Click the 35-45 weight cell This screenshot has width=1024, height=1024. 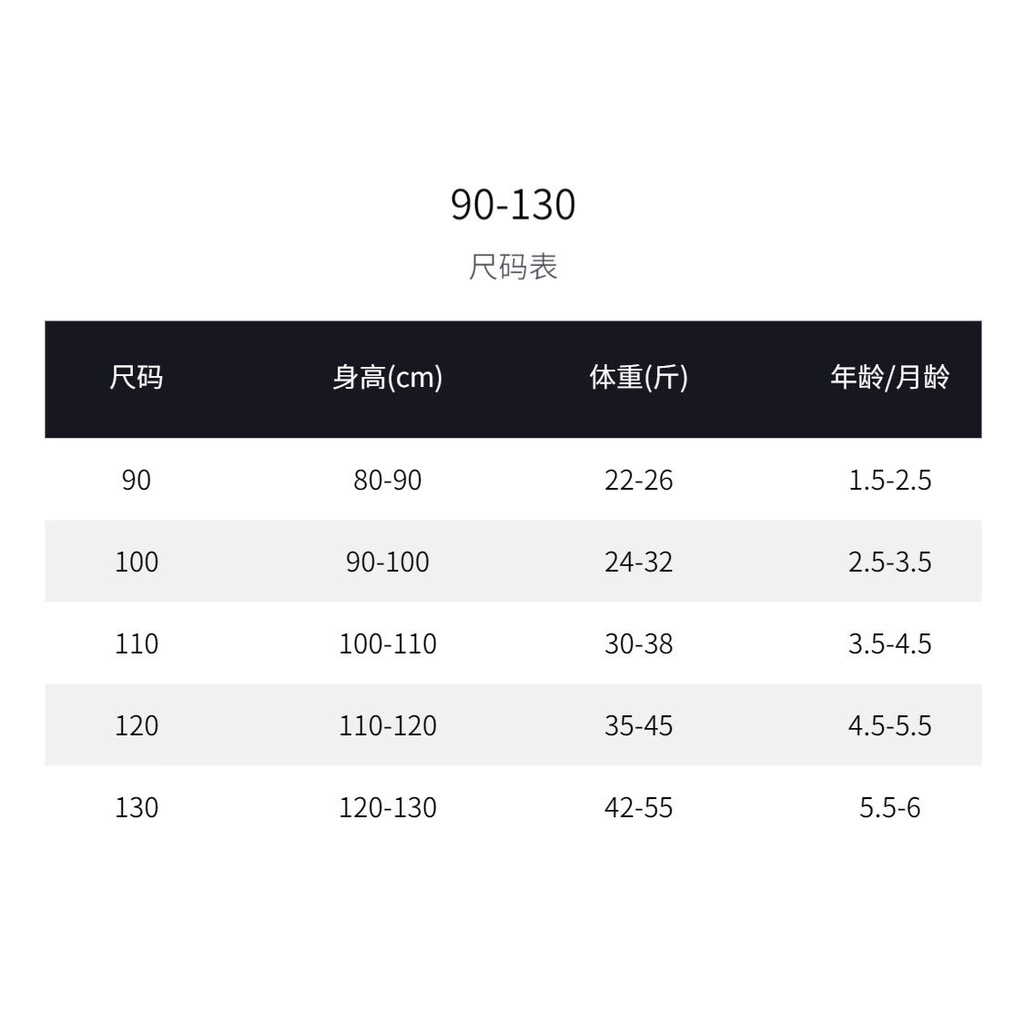point(639,726)
